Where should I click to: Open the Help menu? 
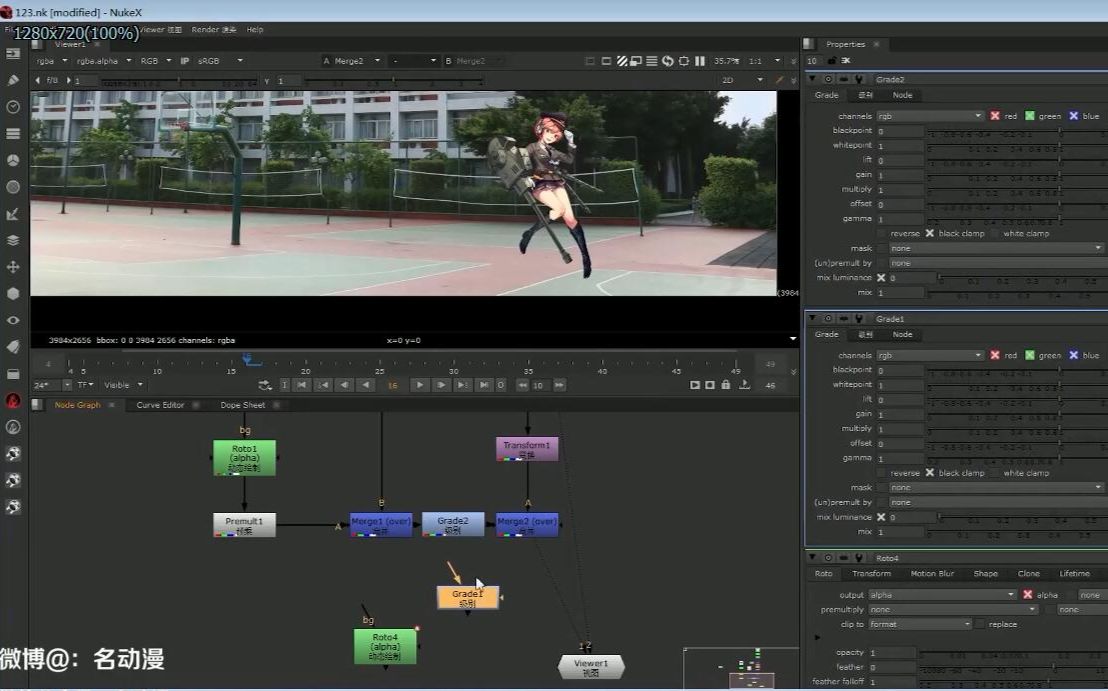254,30
